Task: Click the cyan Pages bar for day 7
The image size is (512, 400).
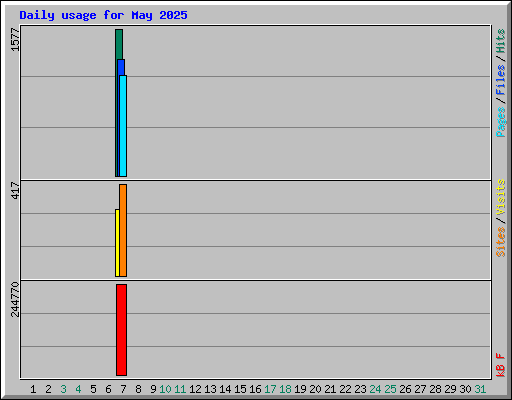Action: [123, 126]
